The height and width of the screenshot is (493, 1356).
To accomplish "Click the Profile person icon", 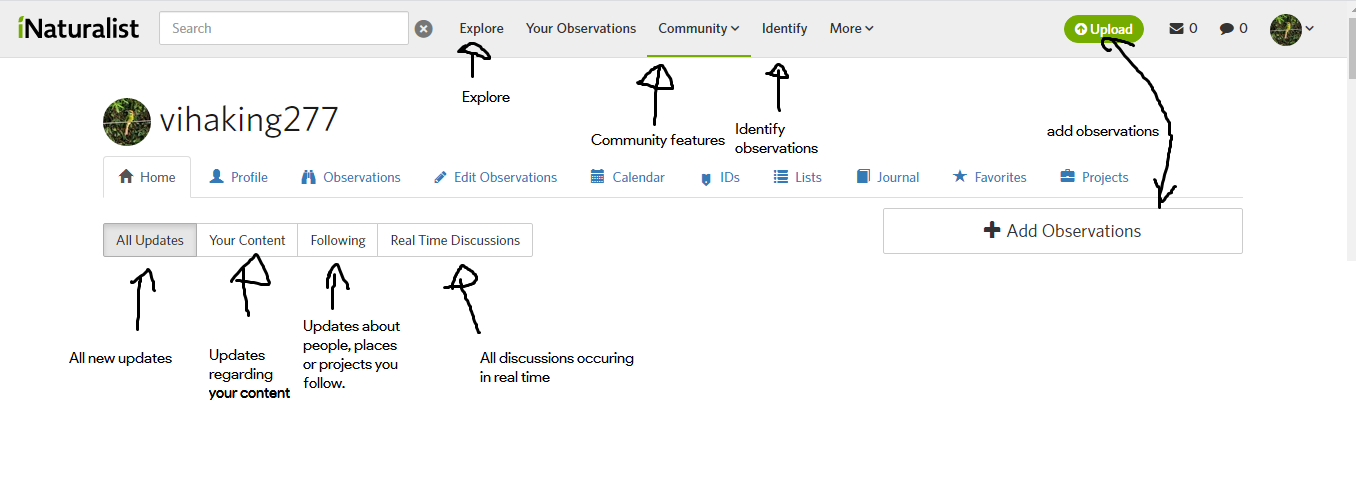I will coord(216,177).
